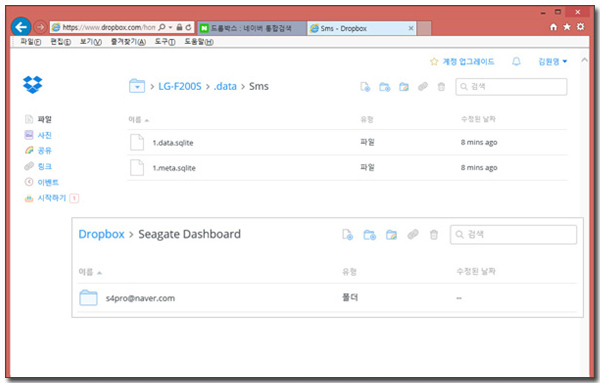Viewport: 600px width, 383px height.
Task: Click the 검색 search field beside Sms
Action: coord(511,87)
